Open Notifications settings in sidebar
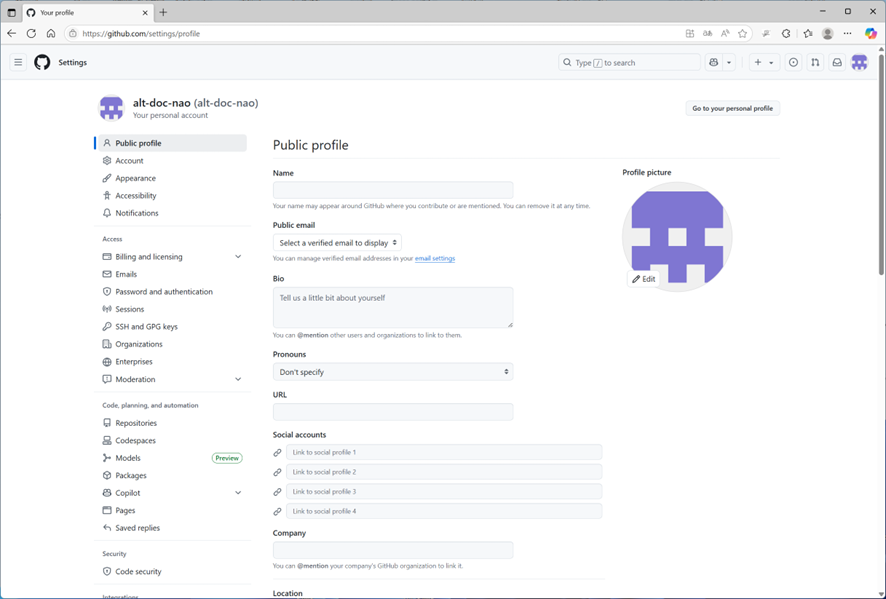Image resolution: width=886 pixels, height=599 pixels. point(172,213)
